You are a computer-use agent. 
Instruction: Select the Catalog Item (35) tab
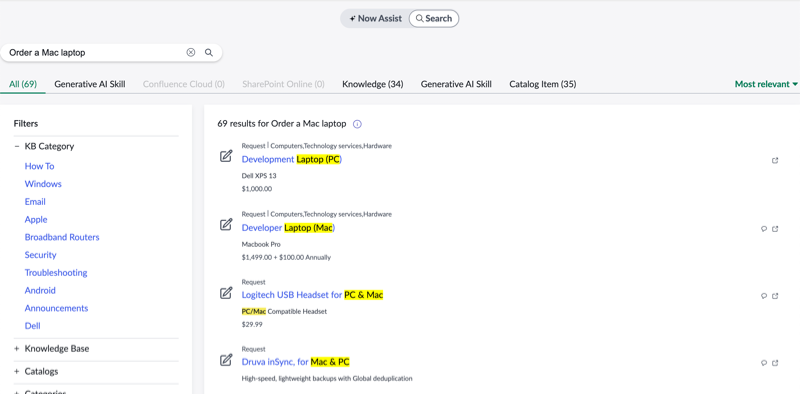(x=543, y=84)
